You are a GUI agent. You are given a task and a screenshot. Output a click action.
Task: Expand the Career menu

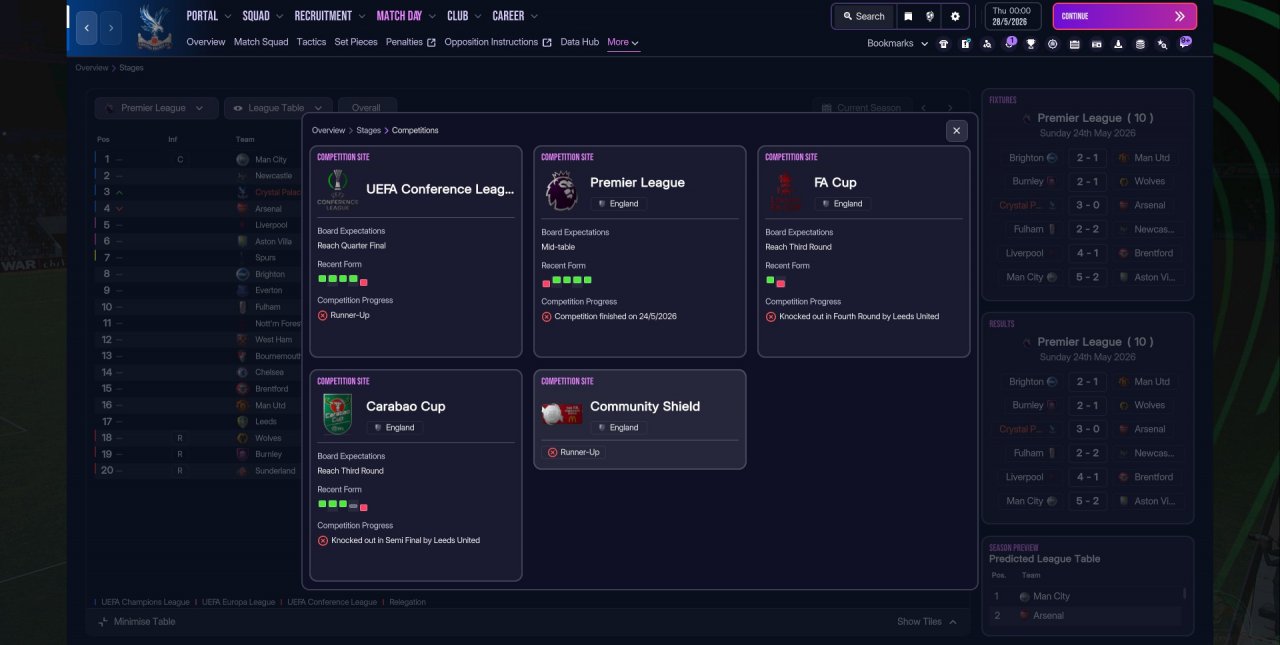[x=515, y=16]
